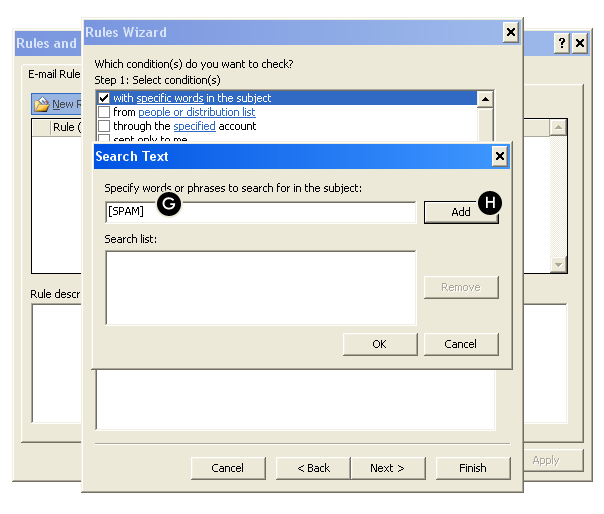Check 'from people or distribution list' condition
The image size is (604, 514).
coord(104,112)
